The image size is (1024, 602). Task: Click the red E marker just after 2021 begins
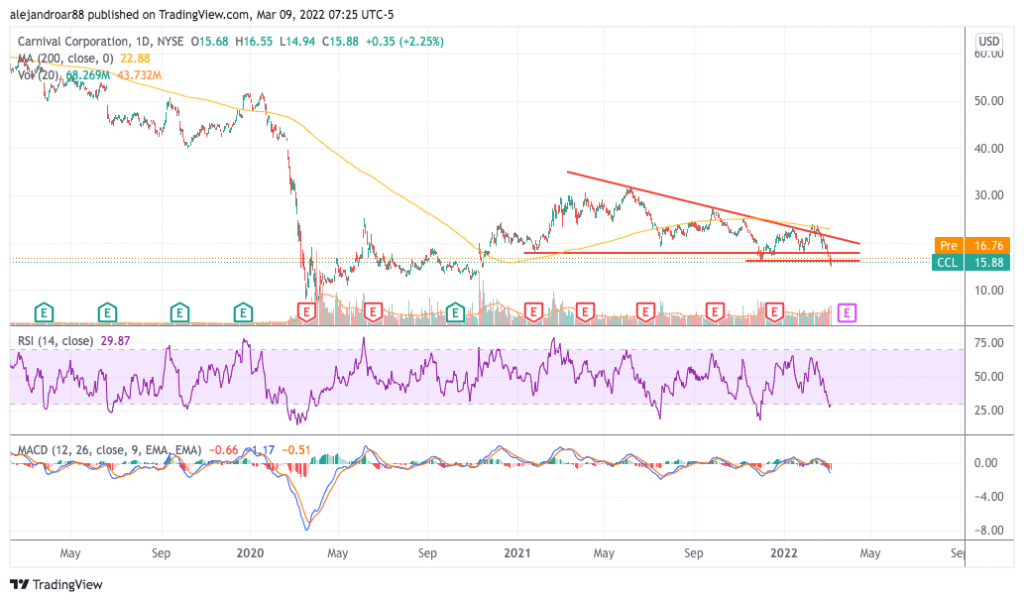tap(534, 311)
